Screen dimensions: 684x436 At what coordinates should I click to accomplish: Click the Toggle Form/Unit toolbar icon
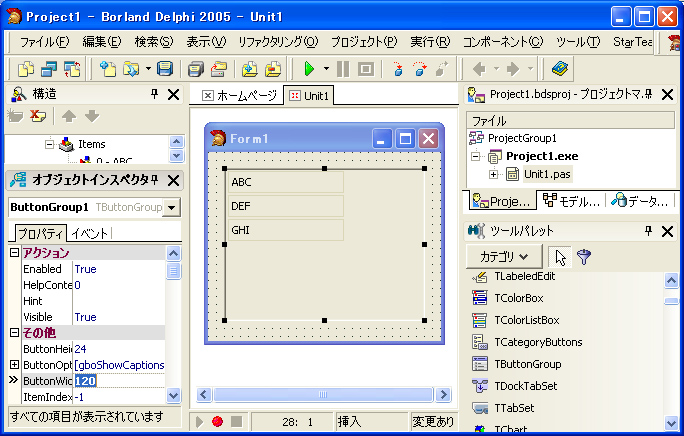pos(72,69)
